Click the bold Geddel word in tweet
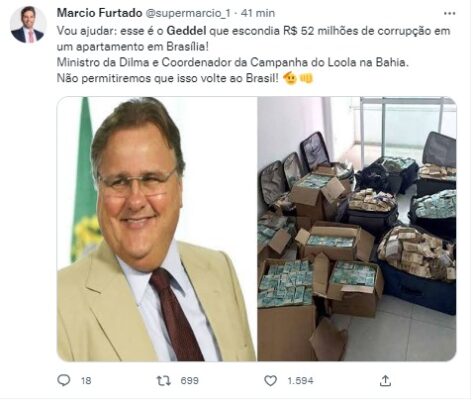The width and height of the screenshot is (473, 400). (x=186, y=31)
